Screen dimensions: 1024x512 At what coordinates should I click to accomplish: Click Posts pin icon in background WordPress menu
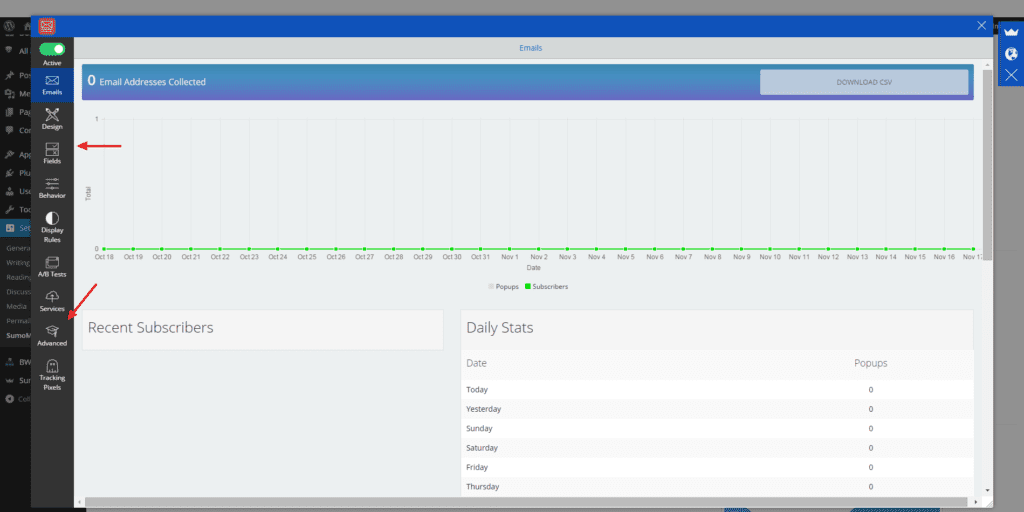pyautogui.click(x=9, y=75)
